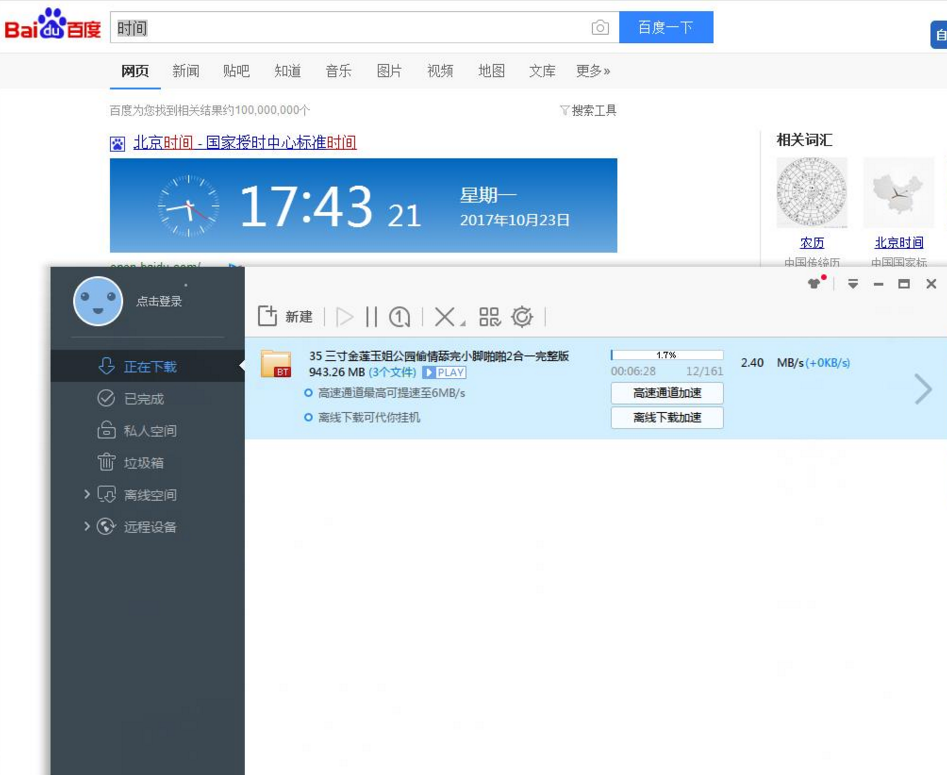
Task: Open the 知道 tab
Action: [287, 71]
